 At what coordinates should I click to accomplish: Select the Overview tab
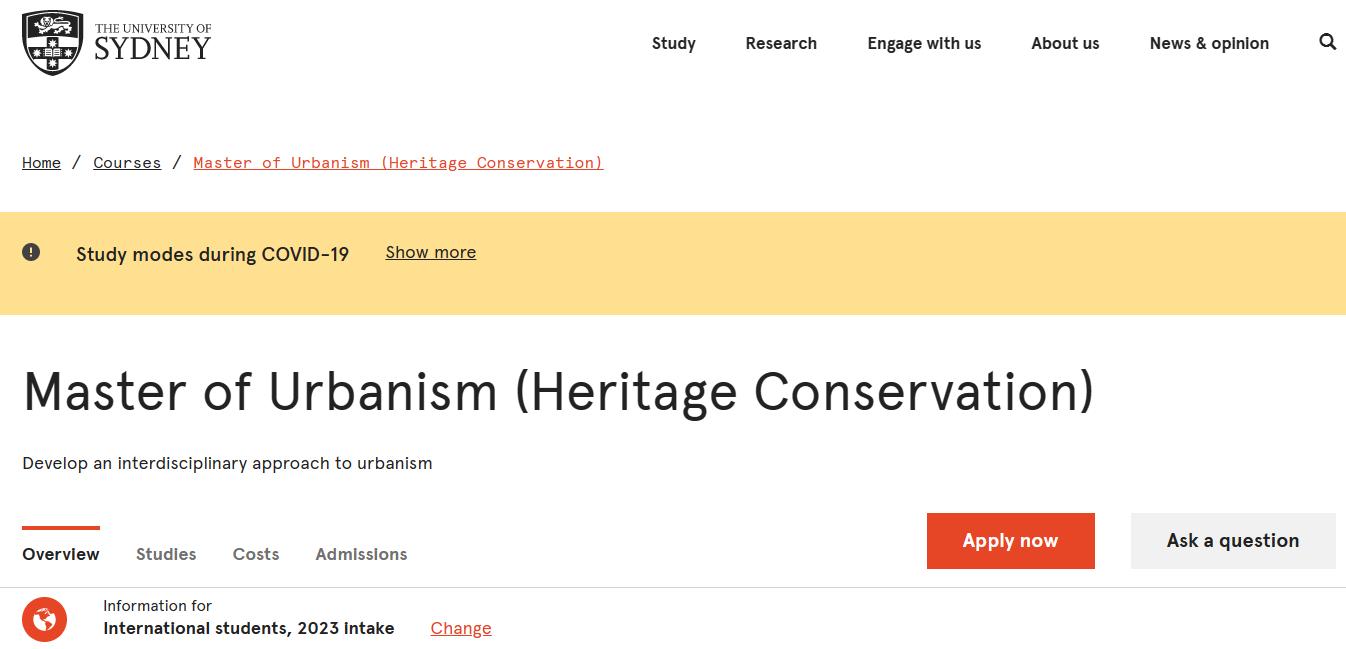click(x=61, y=554)
